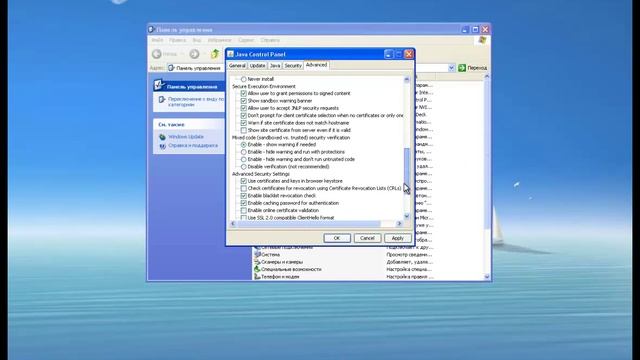Click the Up folder icon in Control Panel toolbar

pyautogui.click(x=215, y=54)
